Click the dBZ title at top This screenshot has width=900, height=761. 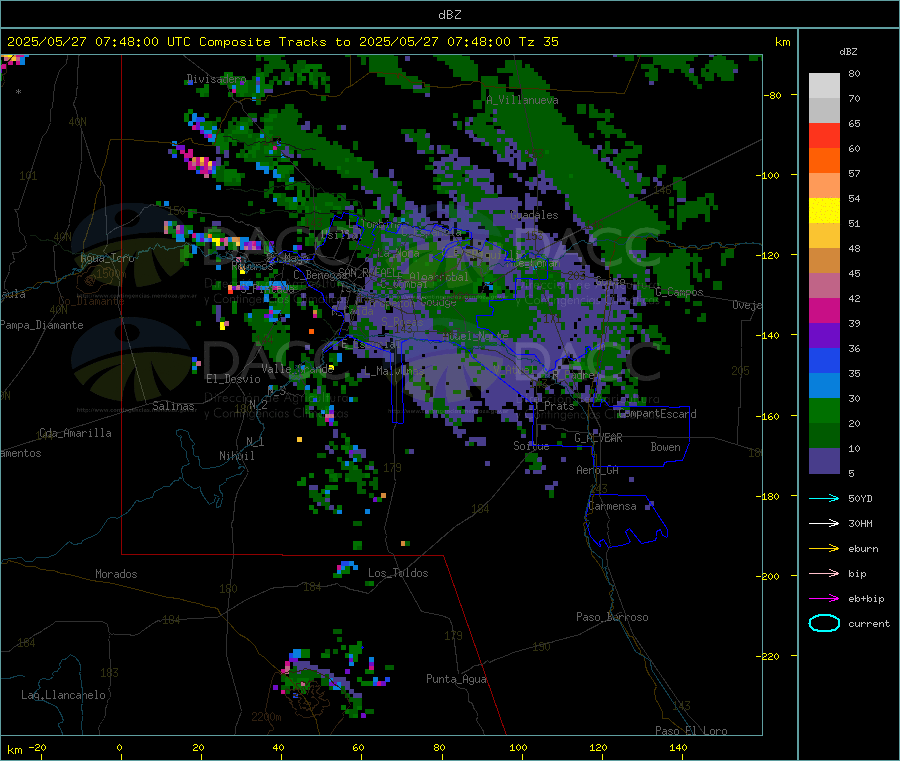(x=449, y=15)
